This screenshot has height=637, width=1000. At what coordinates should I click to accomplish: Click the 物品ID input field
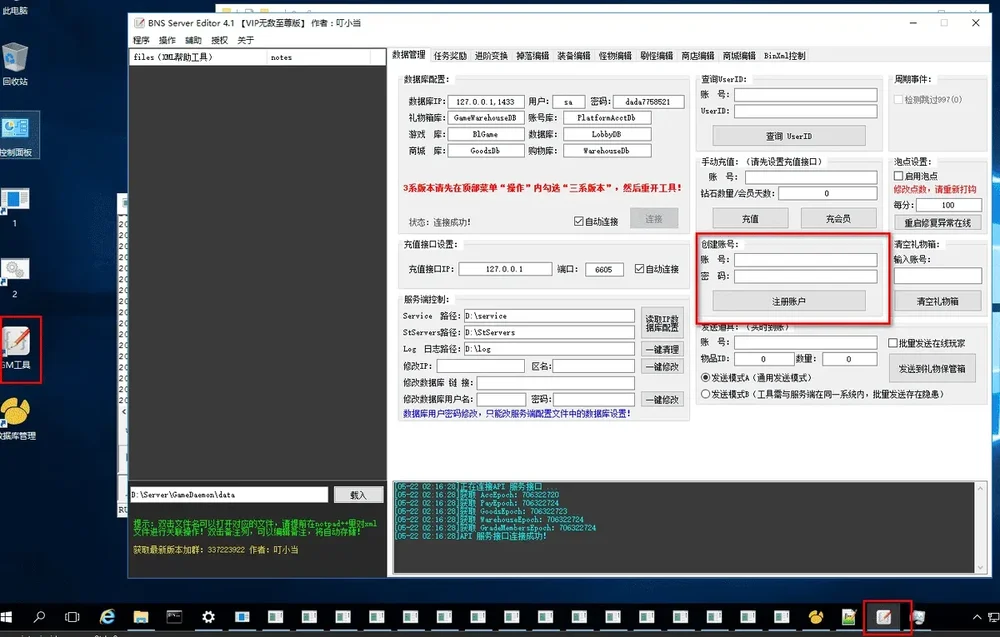[763, 359]
